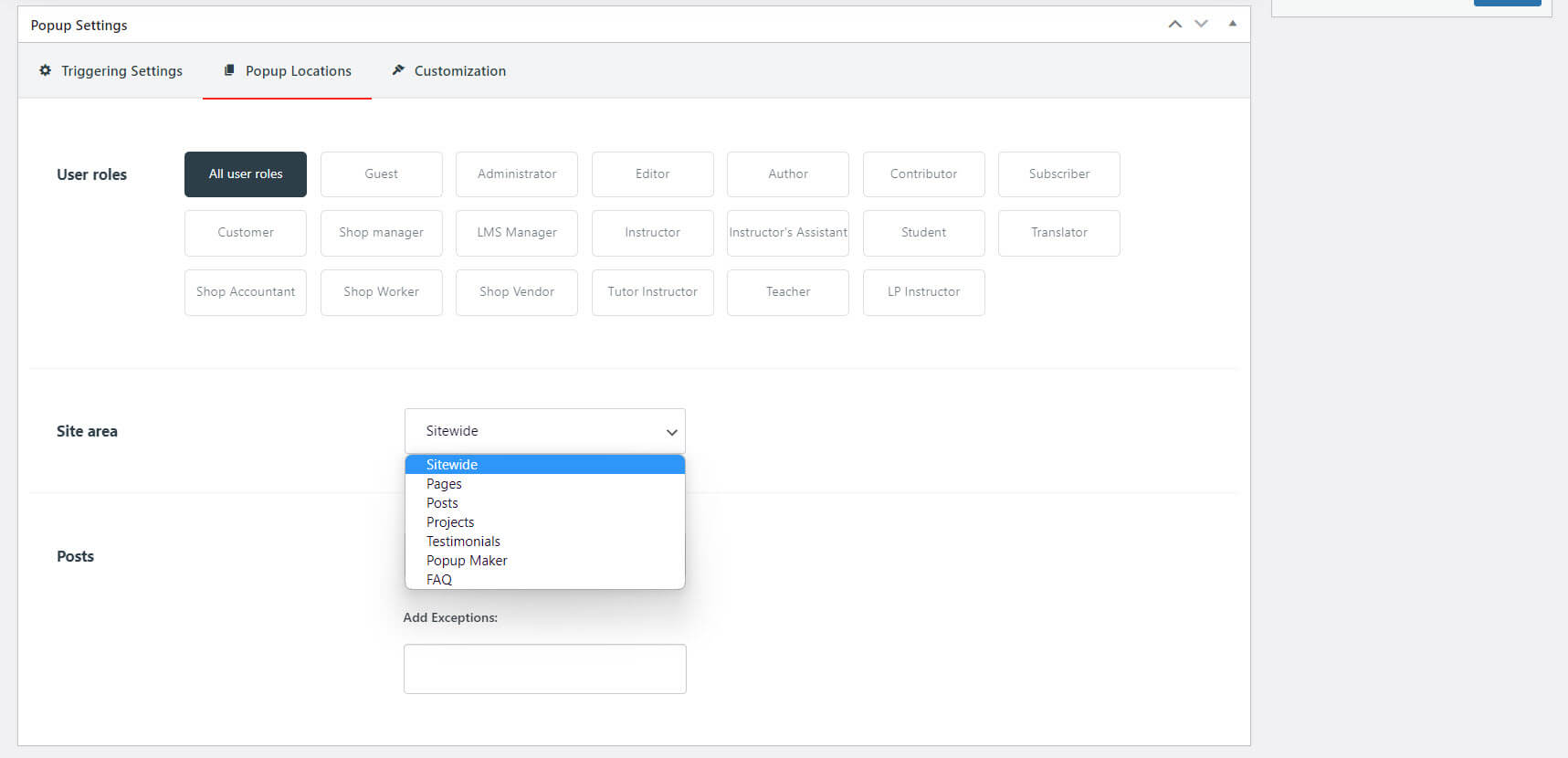Switch to the Triggering Settings tab

pyautogui.click(x=121, y=71)
